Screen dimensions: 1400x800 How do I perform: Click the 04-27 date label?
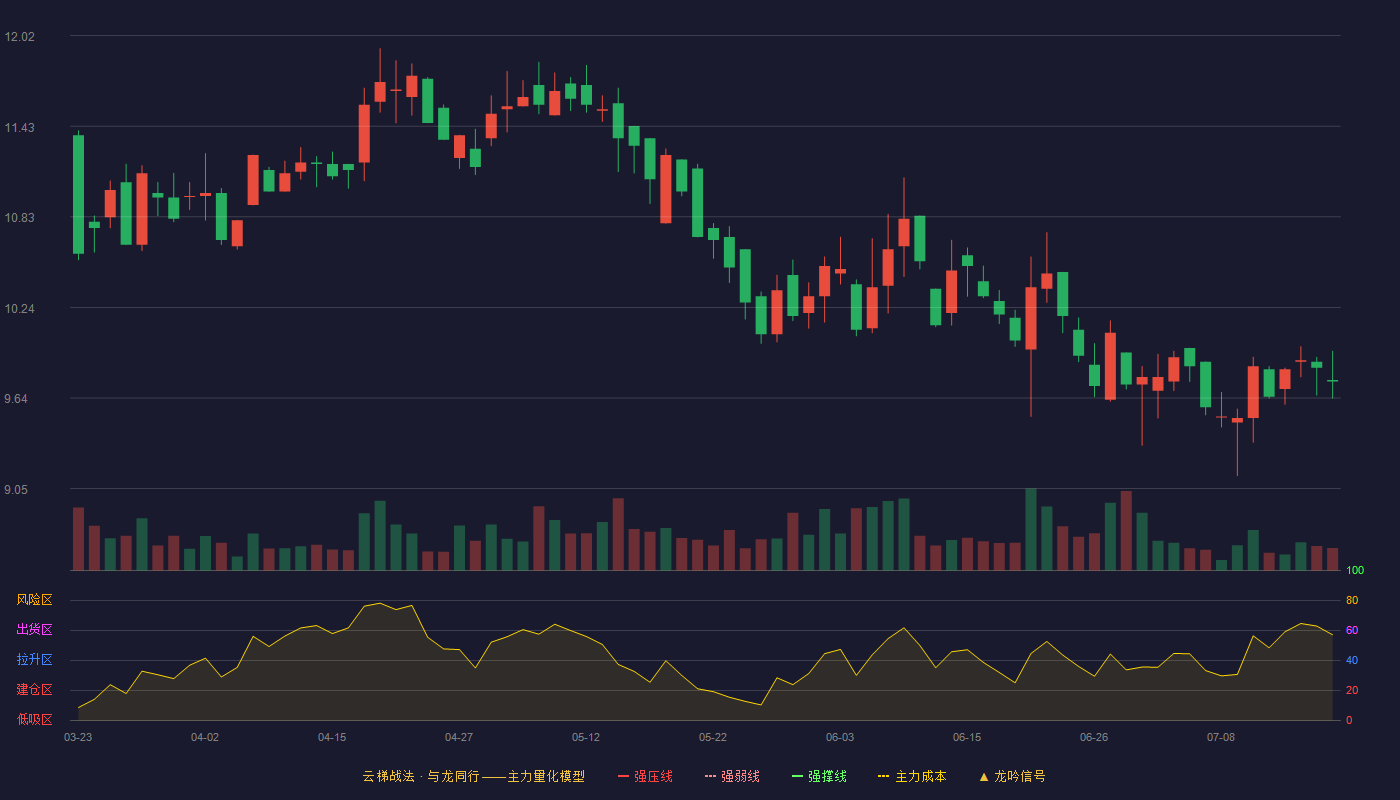tap(459, 737)
